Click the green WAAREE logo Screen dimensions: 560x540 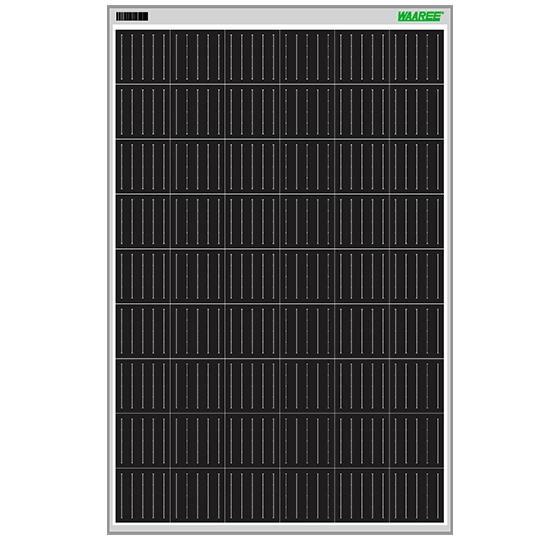[x=421, y=16]
